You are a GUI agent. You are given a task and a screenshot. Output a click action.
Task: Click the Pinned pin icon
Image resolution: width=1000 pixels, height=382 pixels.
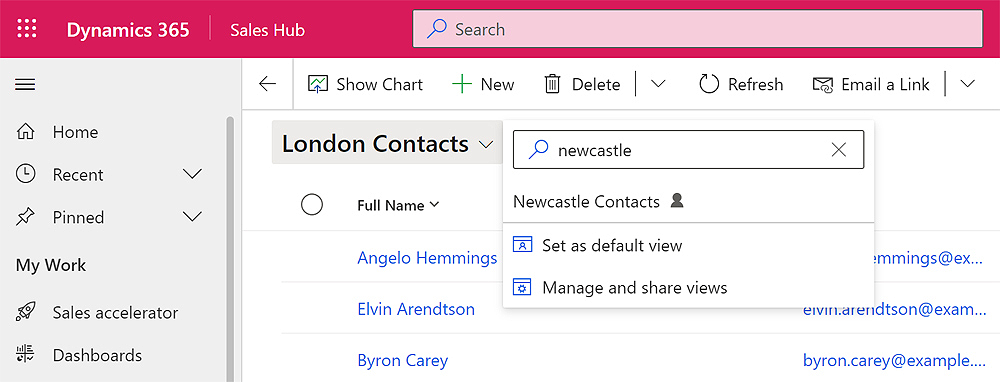point(26,217)
